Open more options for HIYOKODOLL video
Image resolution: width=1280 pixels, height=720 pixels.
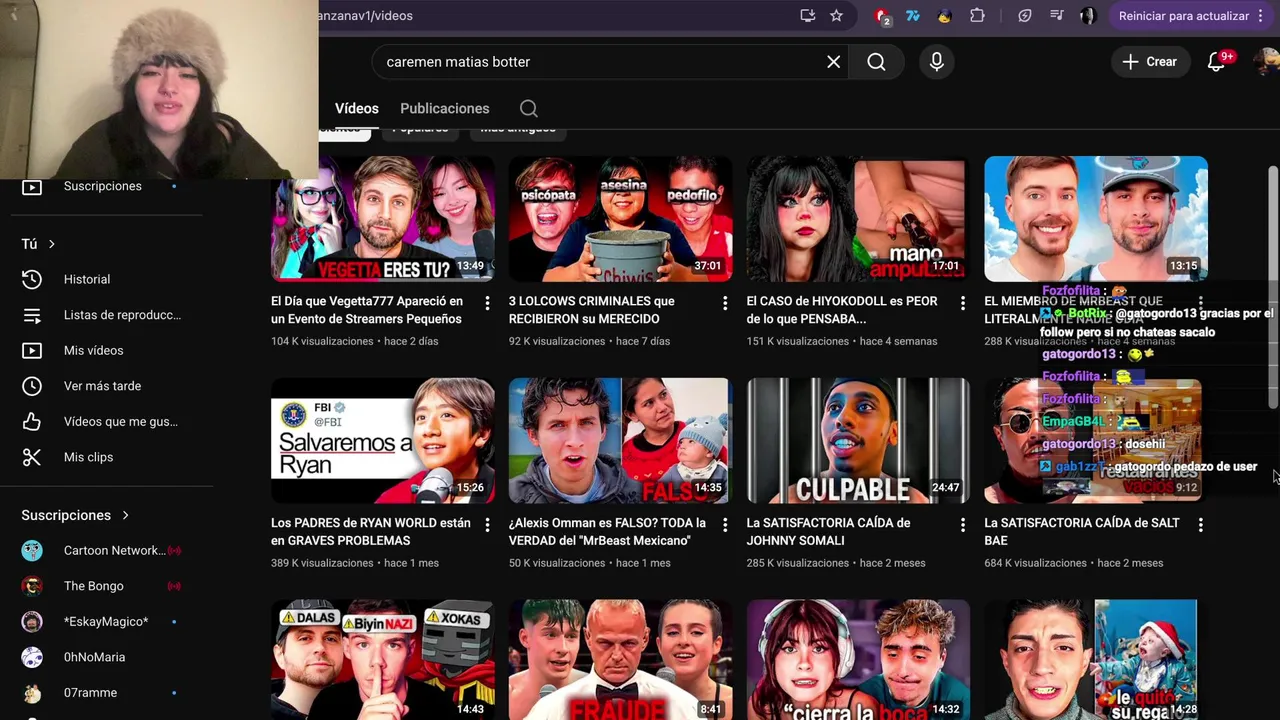963,302
